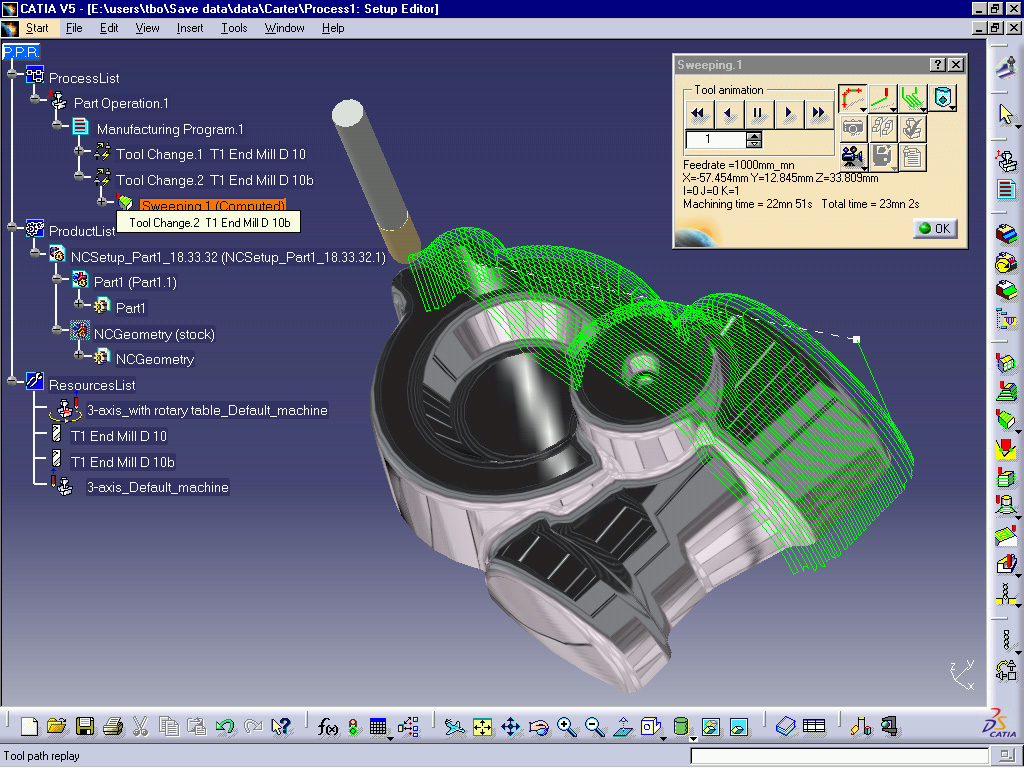This screenshot has height=768, width=1024.
Task: Open the View menu
Action: (147, 28)
